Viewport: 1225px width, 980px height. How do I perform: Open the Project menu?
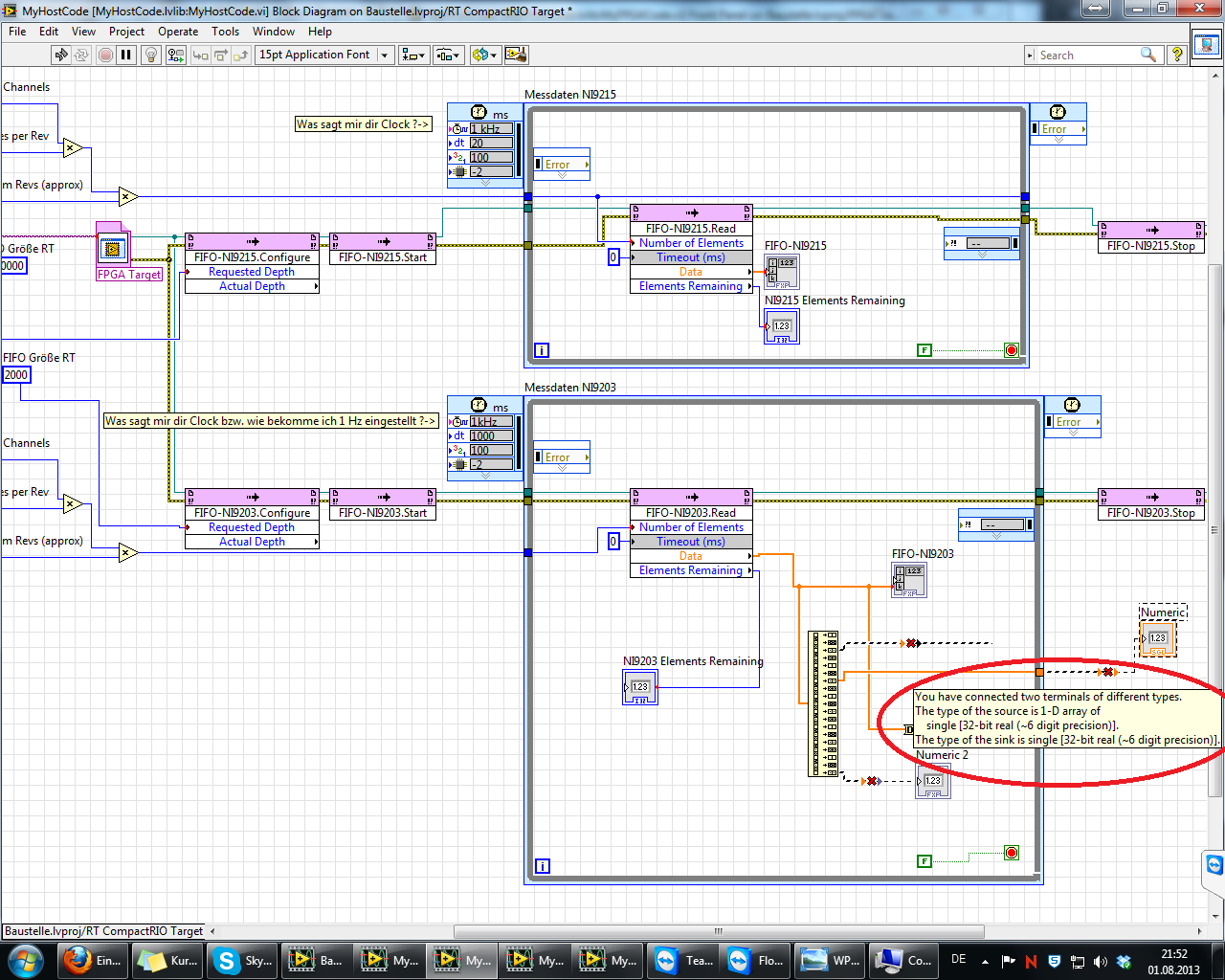tap(127, 32)
